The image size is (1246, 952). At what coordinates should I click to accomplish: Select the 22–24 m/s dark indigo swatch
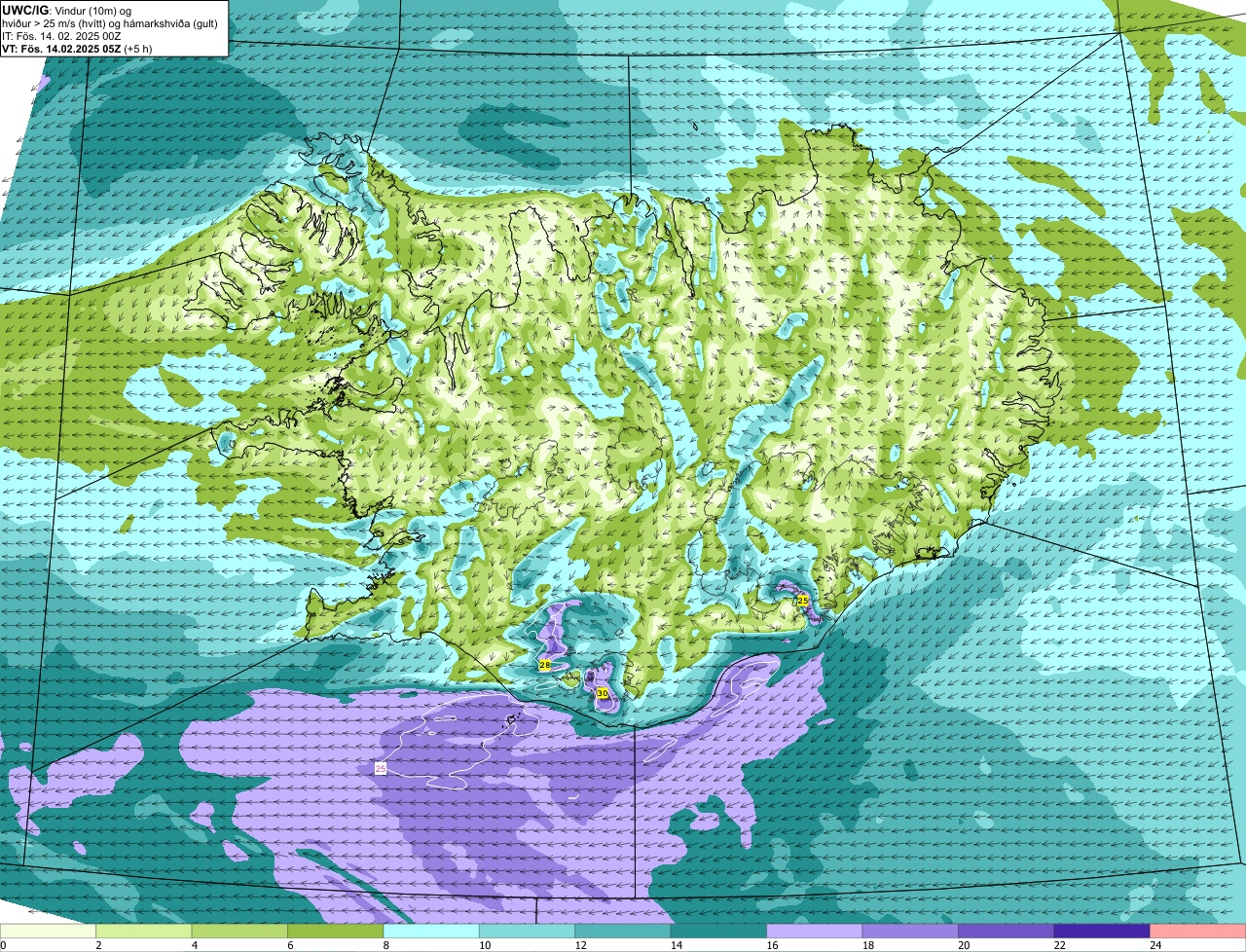[1102, 932]
